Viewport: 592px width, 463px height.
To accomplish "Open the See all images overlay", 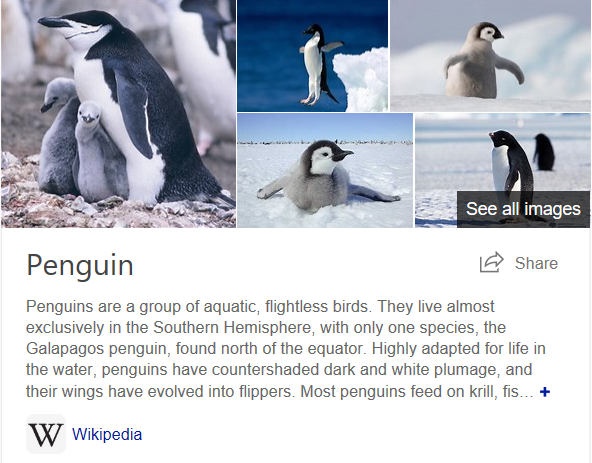I will point(523,209).
